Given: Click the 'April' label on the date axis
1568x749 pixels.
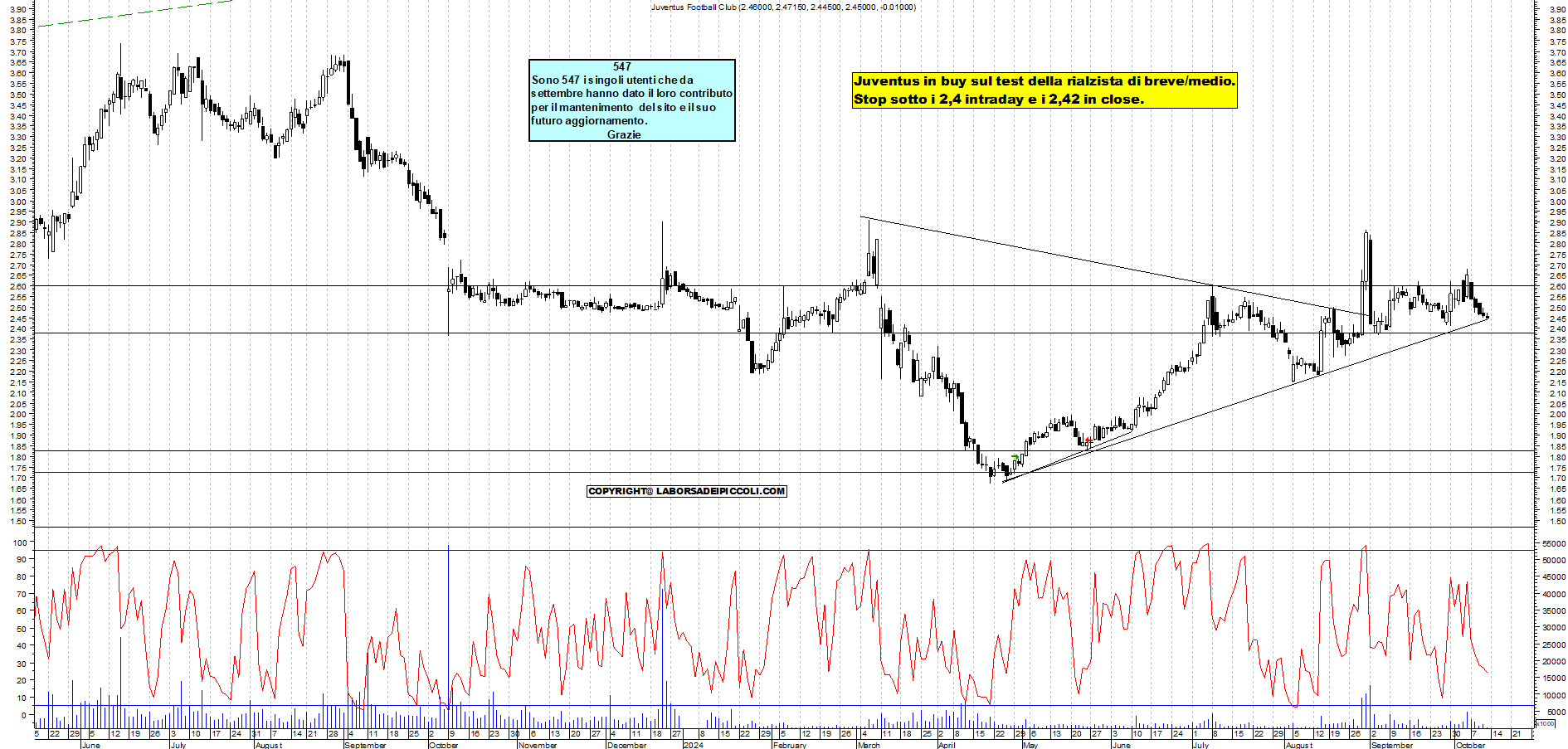Looking at the screenshot, I should pos(947,745).
